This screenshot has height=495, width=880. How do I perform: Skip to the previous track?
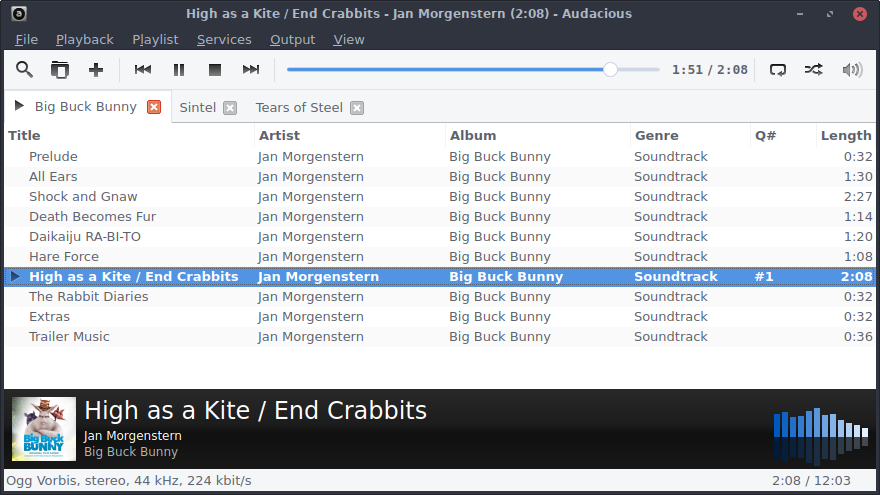click(143, 70)
